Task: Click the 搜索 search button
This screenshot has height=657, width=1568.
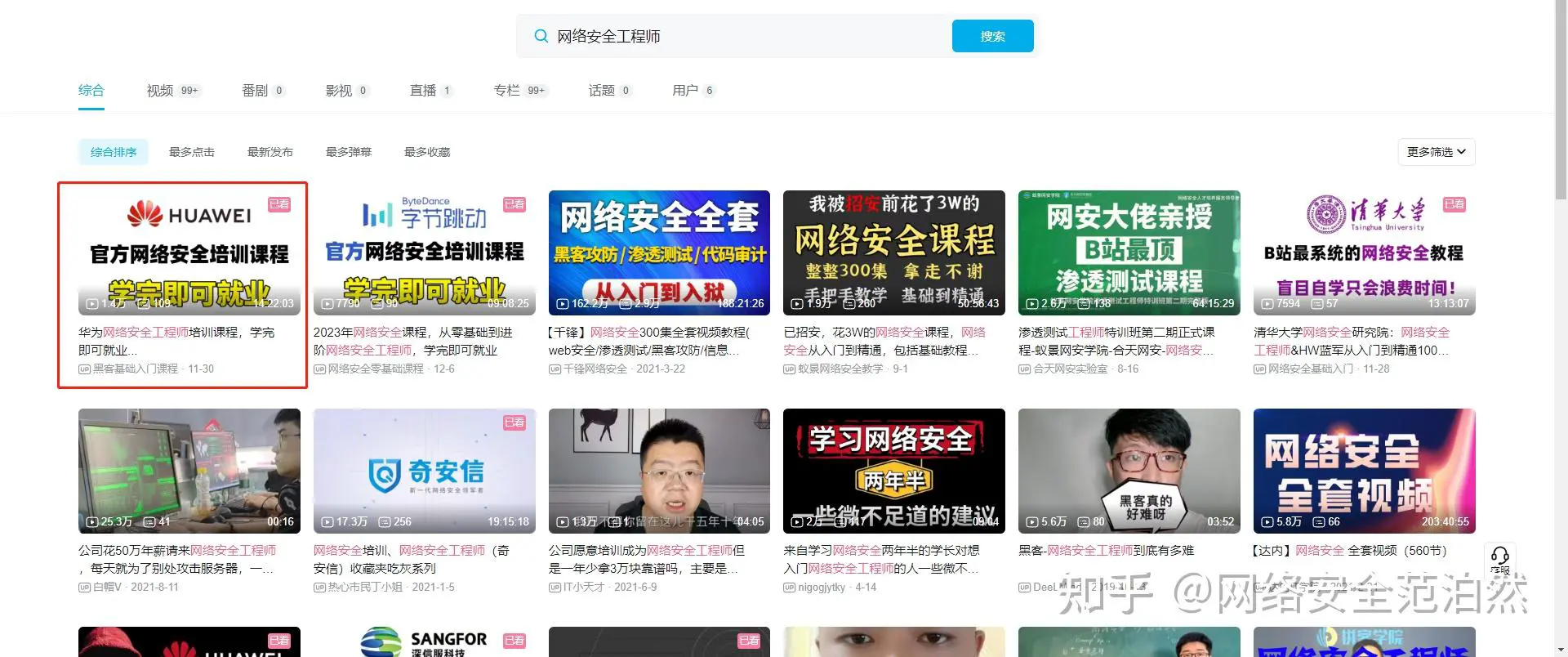Action: point(992,36)
